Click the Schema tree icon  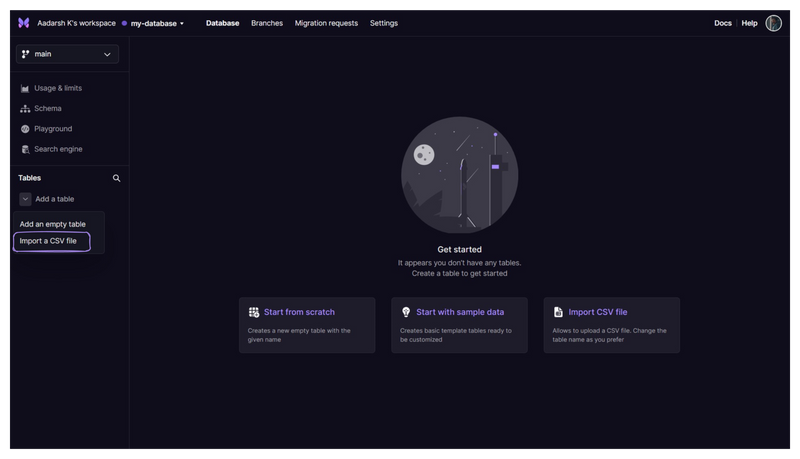[x=25, y=109]
